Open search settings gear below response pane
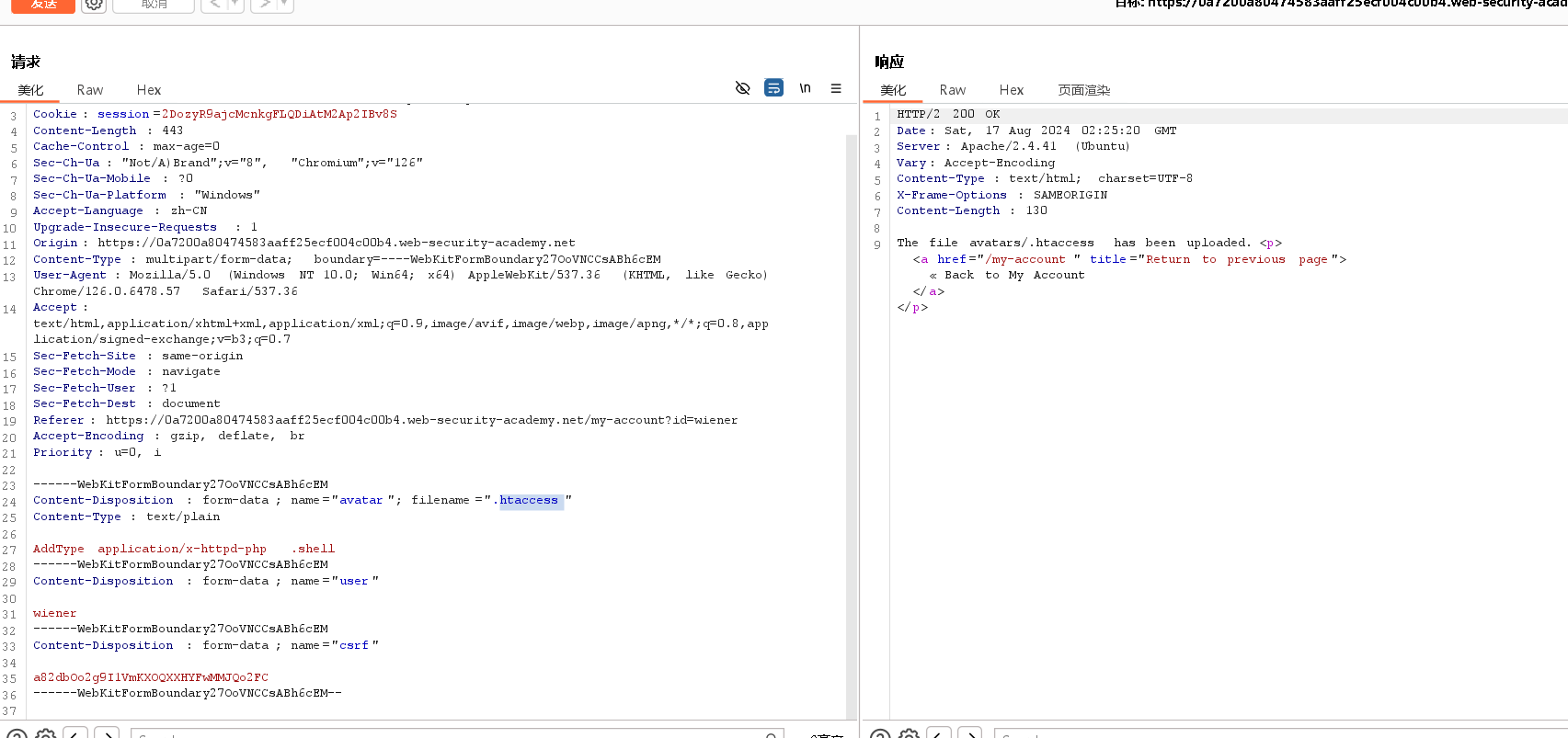 tap(909, 734)
